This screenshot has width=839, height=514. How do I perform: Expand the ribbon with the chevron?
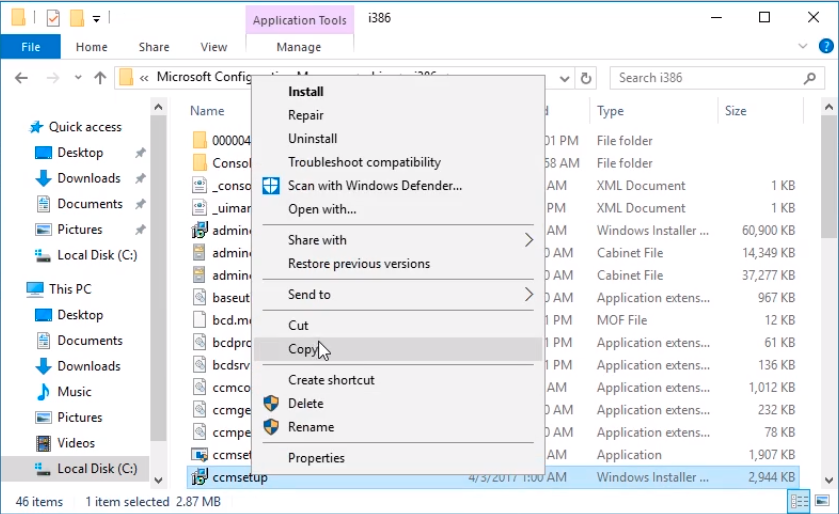pyautogui.click(x=803, y=47)
